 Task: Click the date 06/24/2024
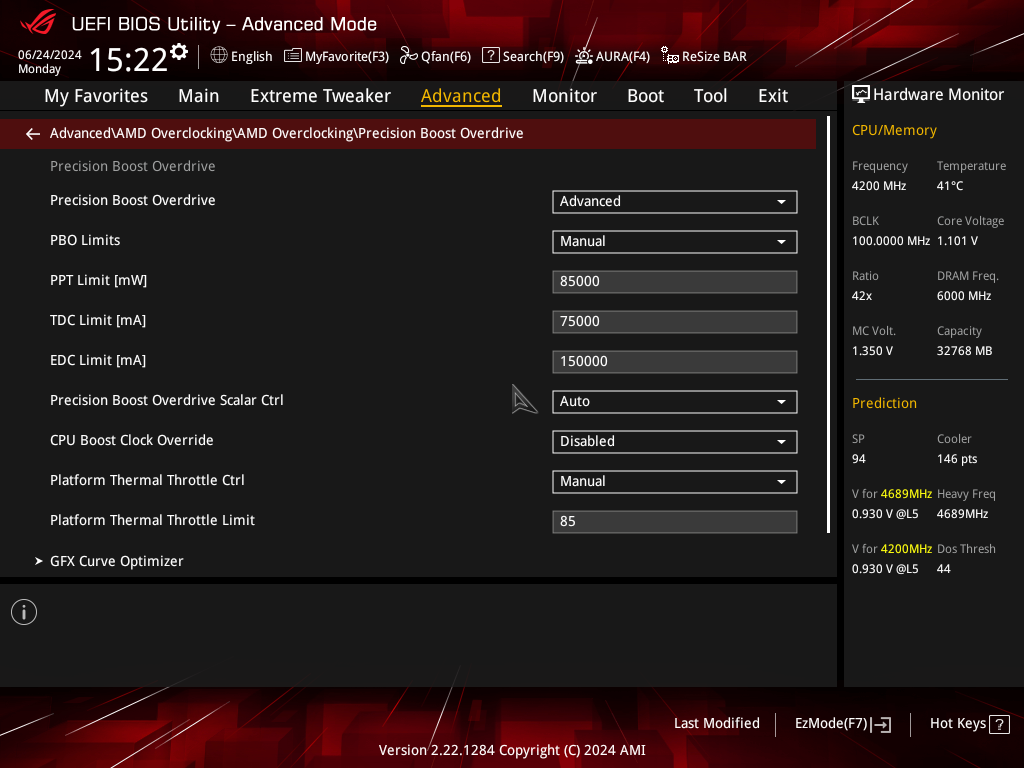coord(50,55)
